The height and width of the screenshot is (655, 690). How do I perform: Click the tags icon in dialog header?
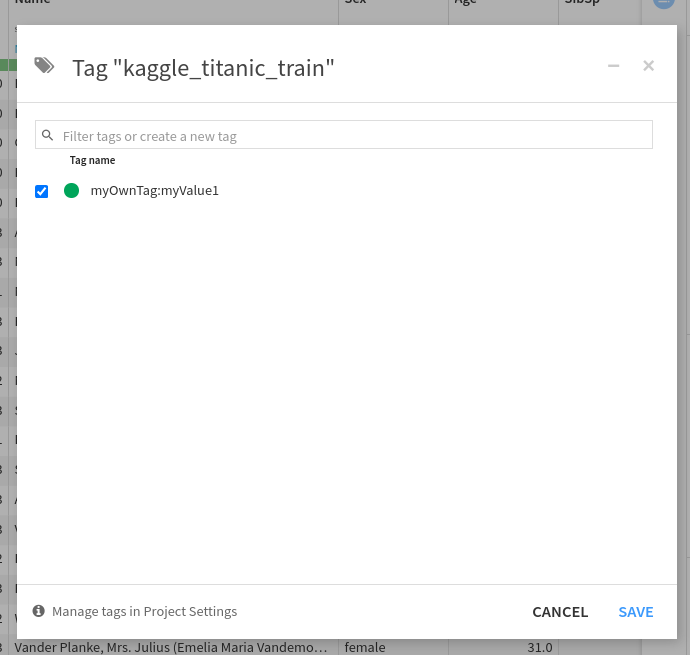pyautogui.click(x=44, y=66)
